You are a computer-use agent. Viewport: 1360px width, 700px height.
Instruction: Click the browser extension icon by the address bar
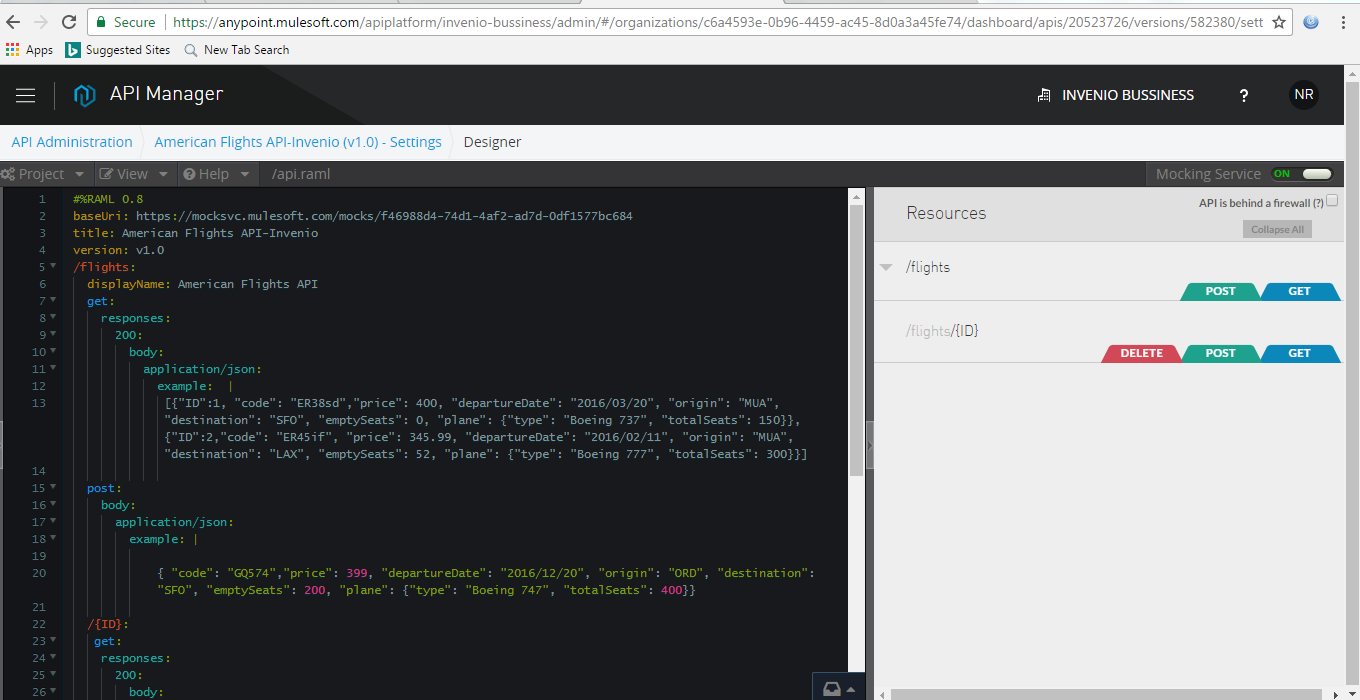[1312, 22]
